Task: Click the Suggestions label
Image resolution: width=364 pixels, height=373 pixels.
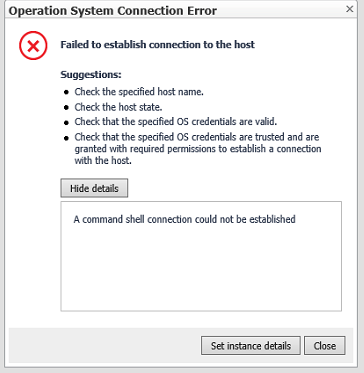Action: click(91, 75)
